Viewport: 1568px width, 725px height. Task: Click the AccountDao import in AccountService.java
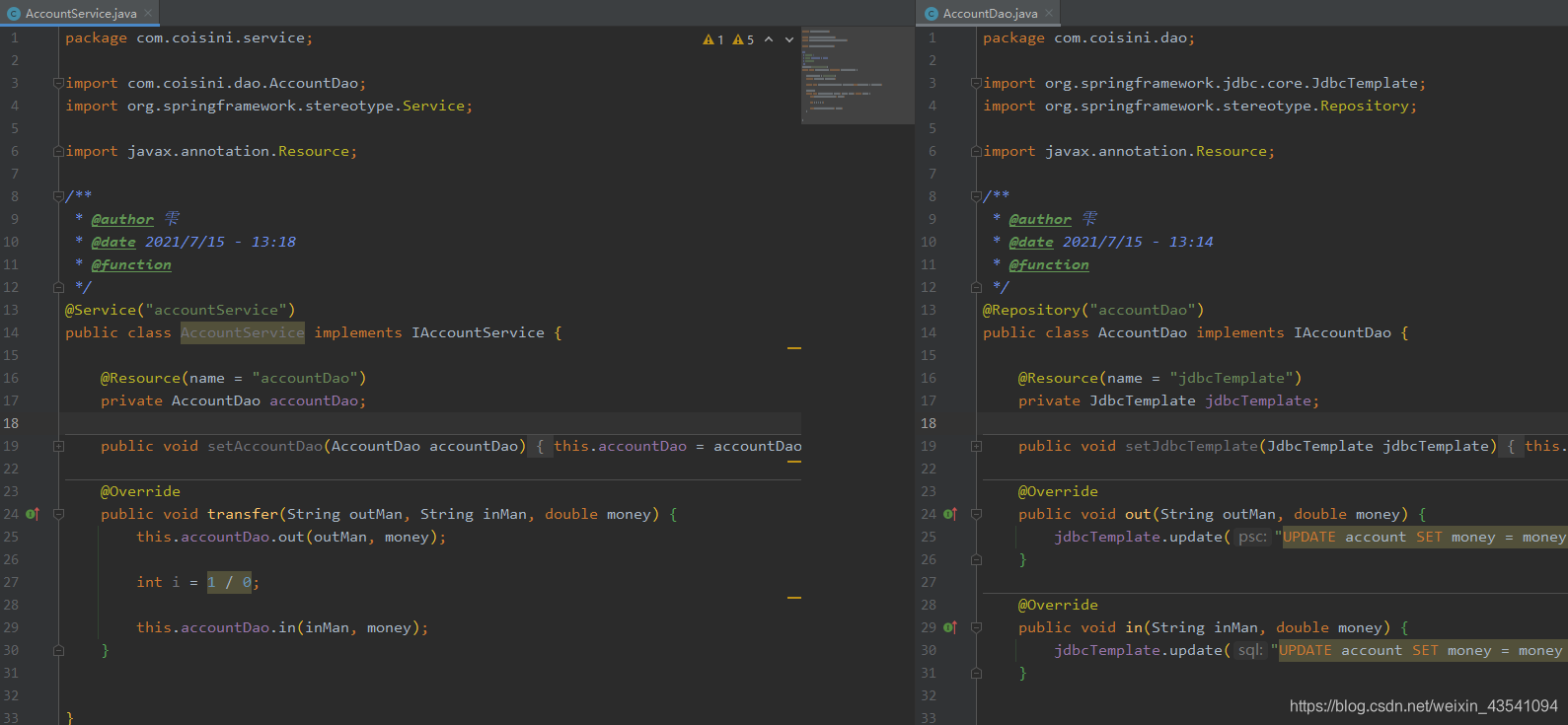(x=216, y=83)
